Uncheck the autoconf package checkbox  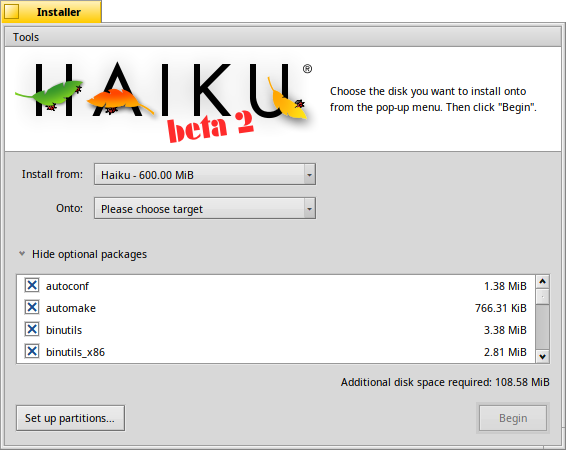pos(32,285)
